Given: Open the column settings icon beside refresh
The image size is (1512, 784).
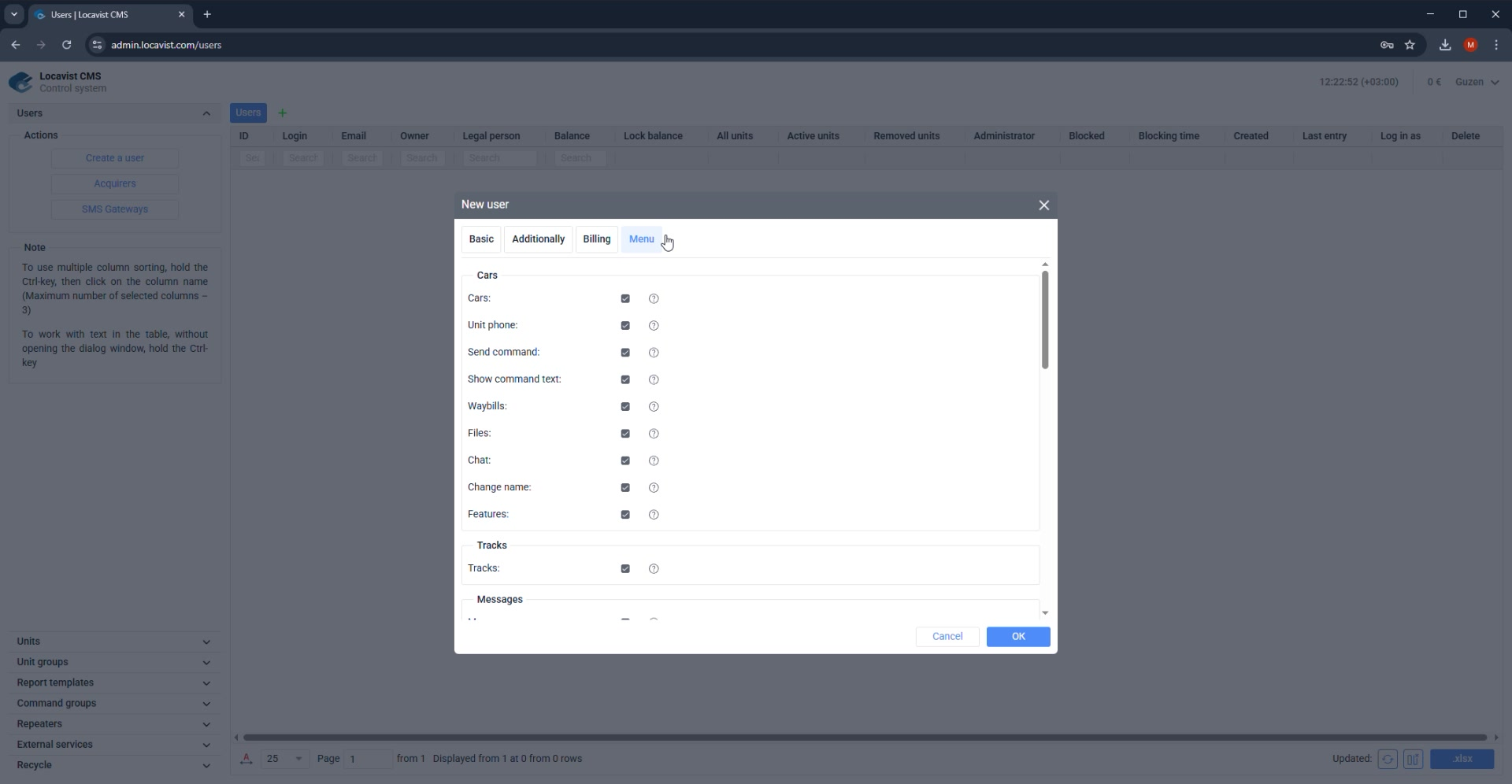Looking at the screenshot, I should 1414,760.
